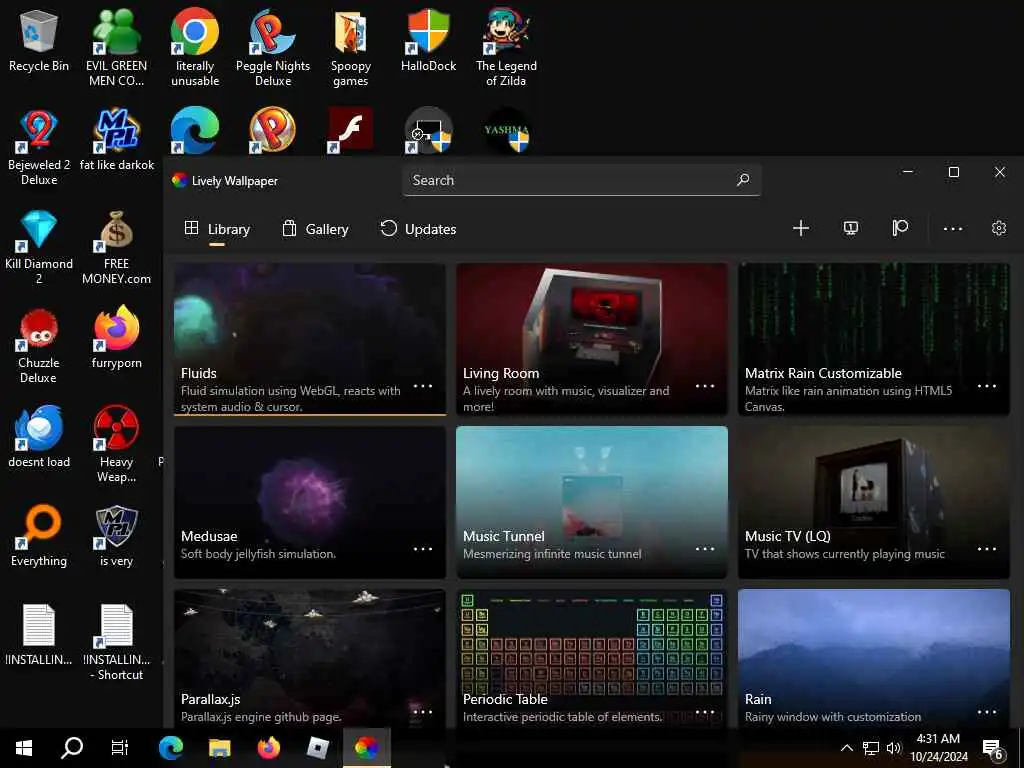This screenshot has width=1024, height=768.
Task: Open Roblox from the taskbar
Action: coord(317,748)
